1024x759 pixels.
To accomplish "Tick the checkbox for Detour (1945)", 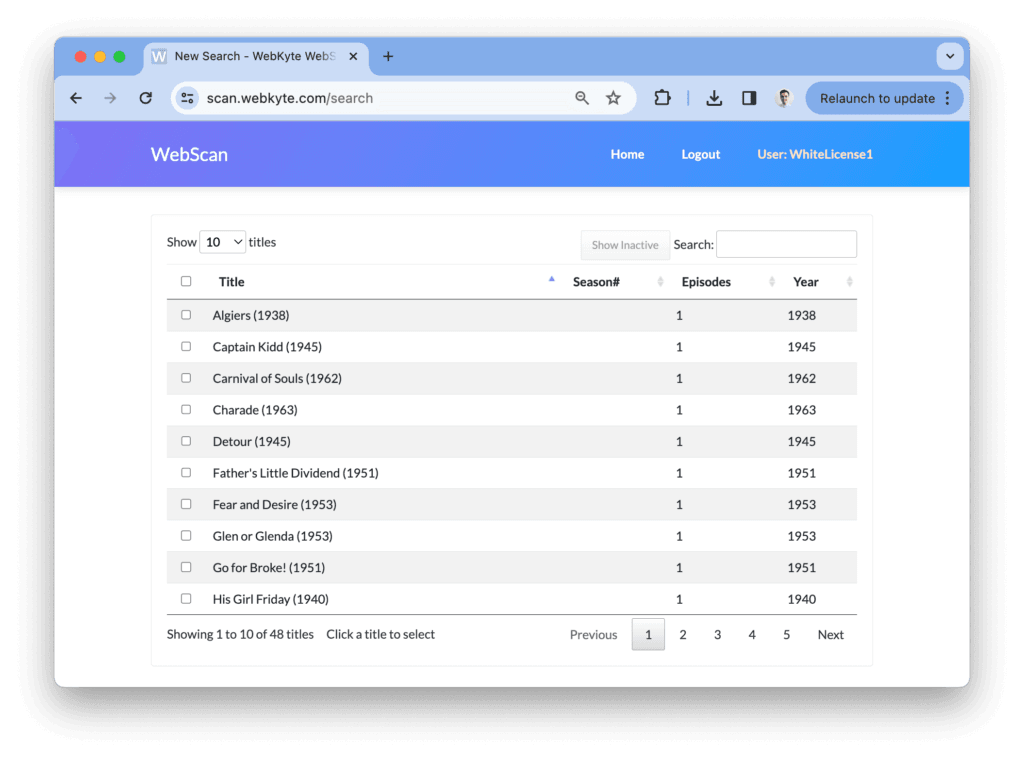I will pos(186,441).
